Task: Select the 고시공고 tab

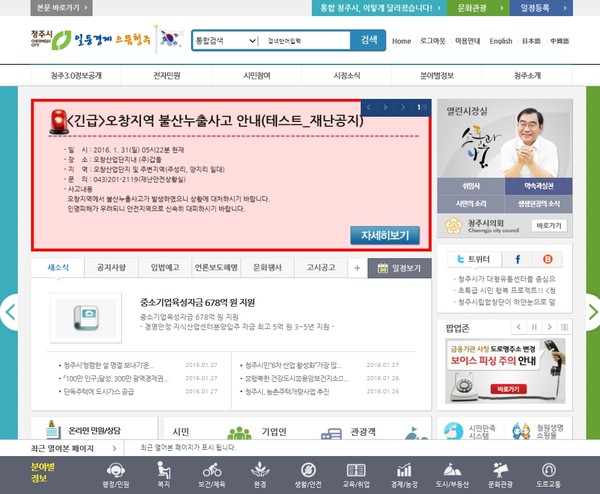Action: coord(321,267)
